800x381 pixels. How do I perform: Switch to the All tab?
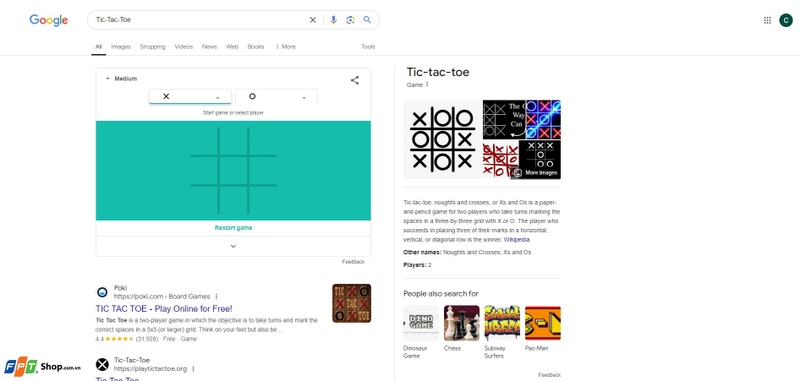(x=98, y=46)
